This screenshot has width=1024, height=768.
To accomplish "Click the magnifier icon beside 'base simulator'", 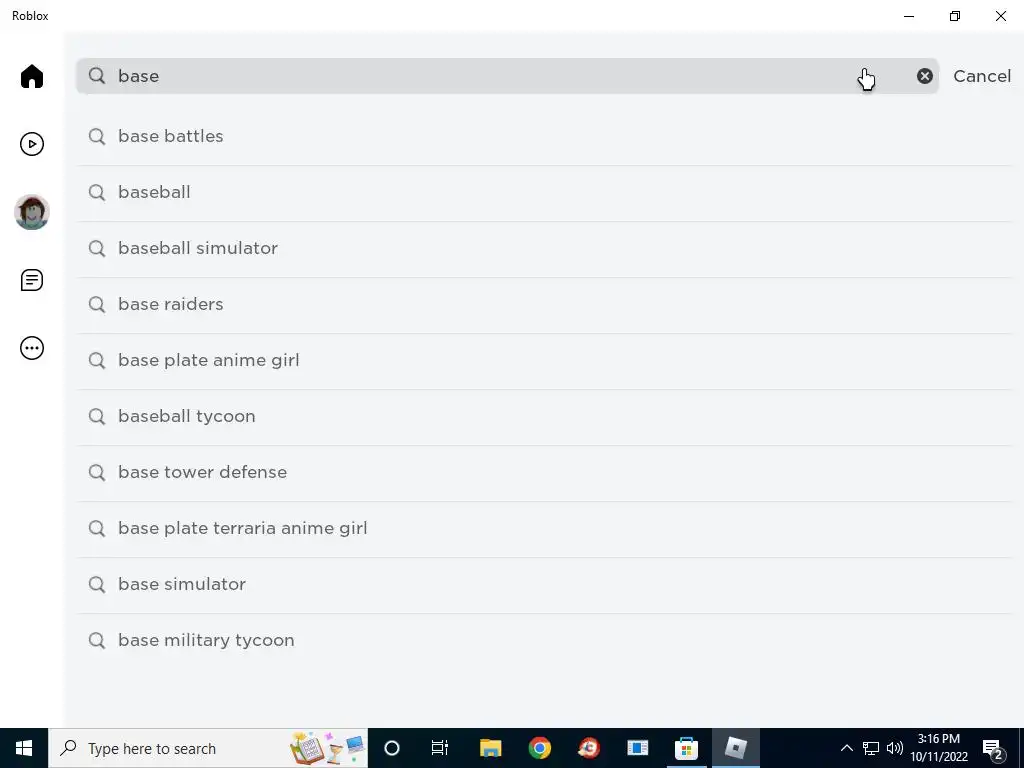I will (x=97, y=584).
